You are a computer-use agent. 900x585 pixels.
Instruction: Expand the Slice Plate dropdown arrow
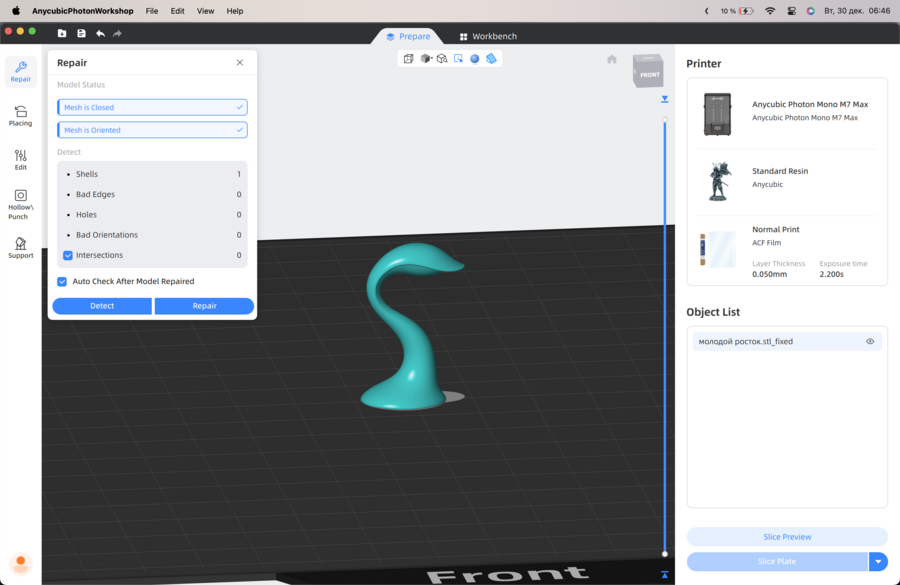(878, 562)
